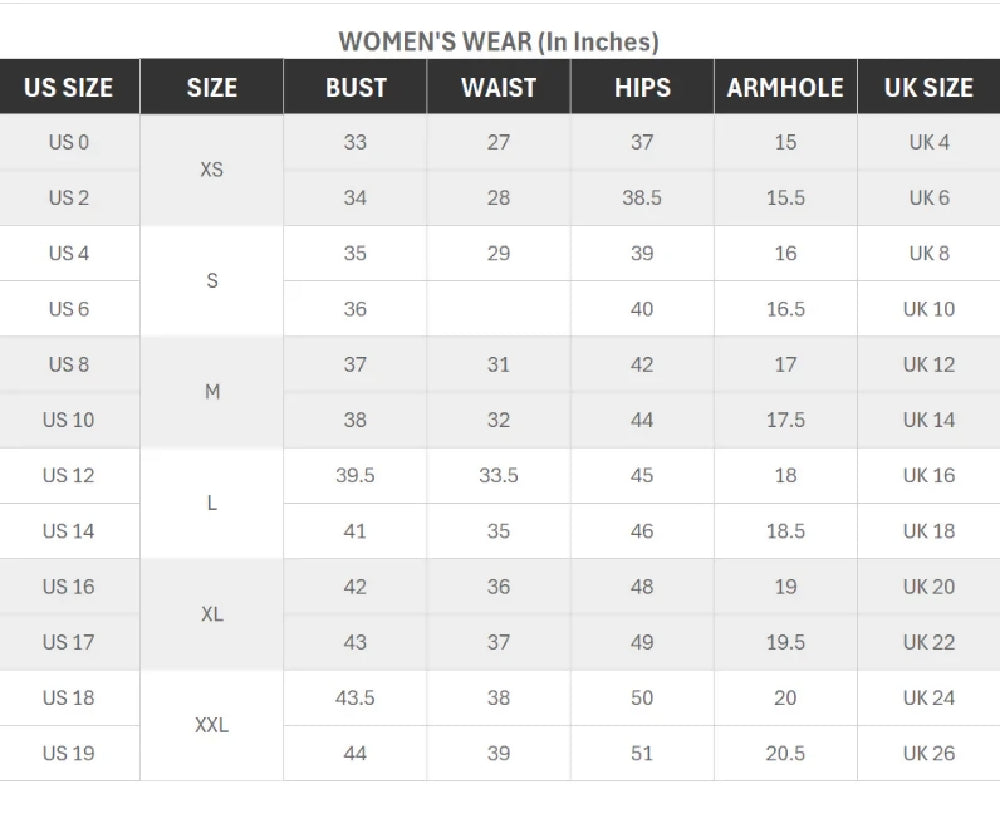
Task: Click the XS size cell
Action: (x=212, y=170)
